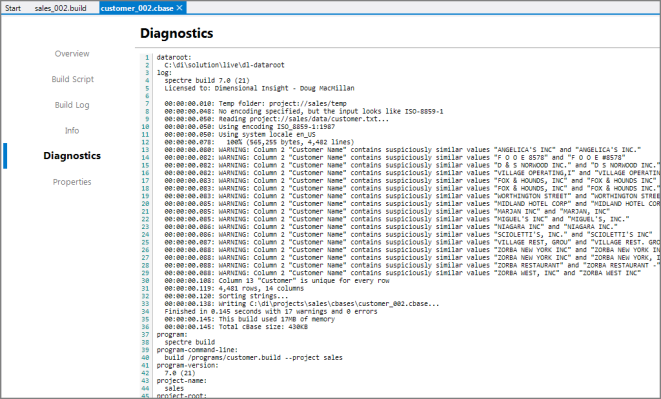Click the ANGELICA'S INC warning line

click(403, 150)
